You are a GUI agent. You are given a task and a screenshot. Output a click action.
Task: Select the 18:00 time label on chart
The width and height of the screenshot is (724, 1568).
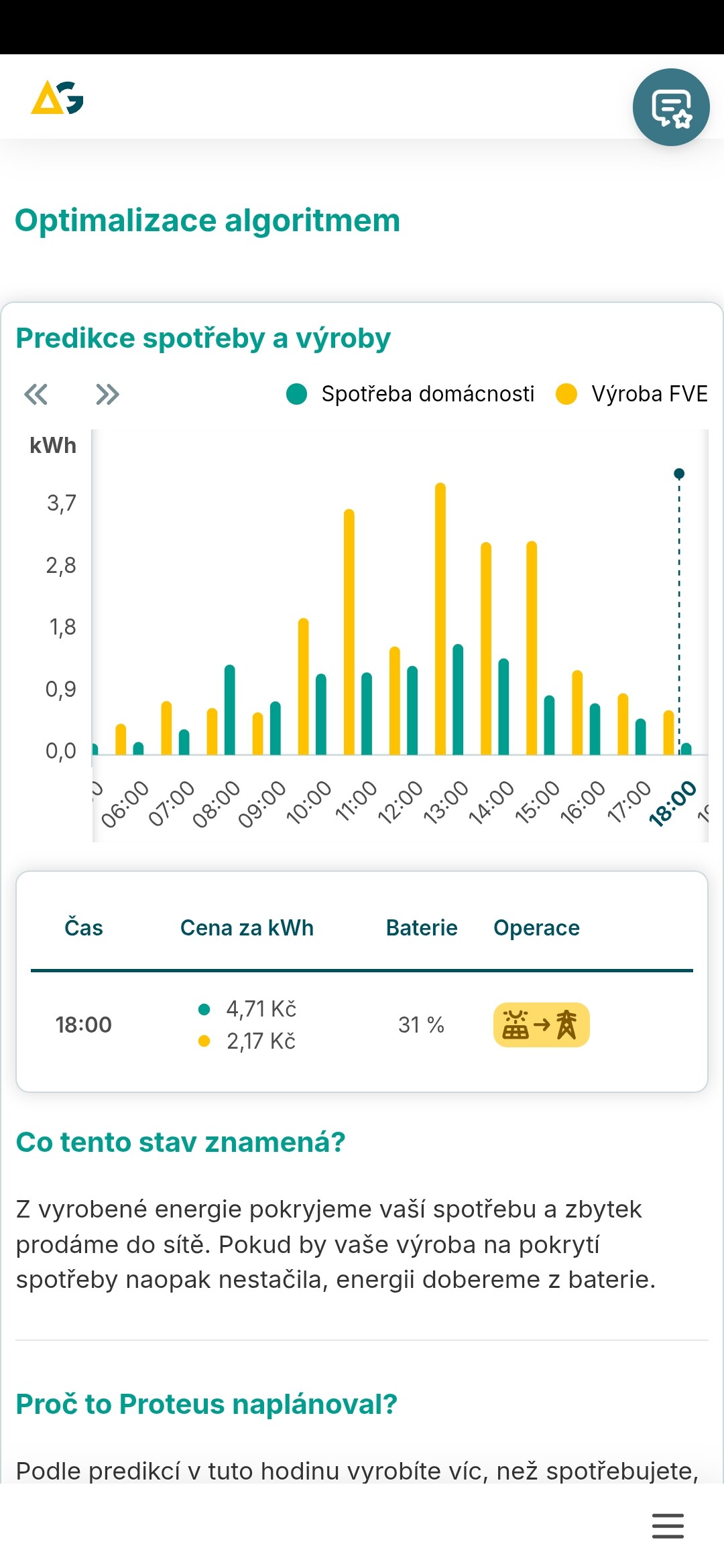click(672, 803)
